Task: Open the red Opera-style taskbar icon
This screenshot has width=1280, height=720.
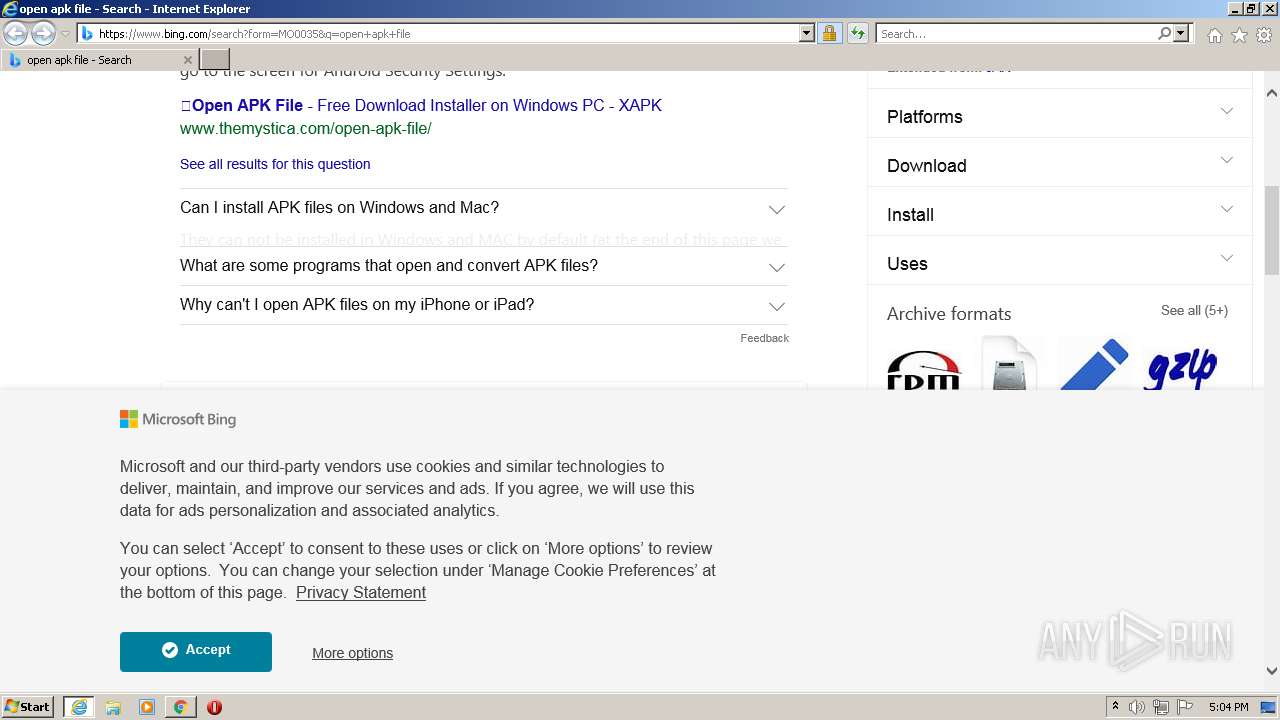Action: click(x=214, y=707)
